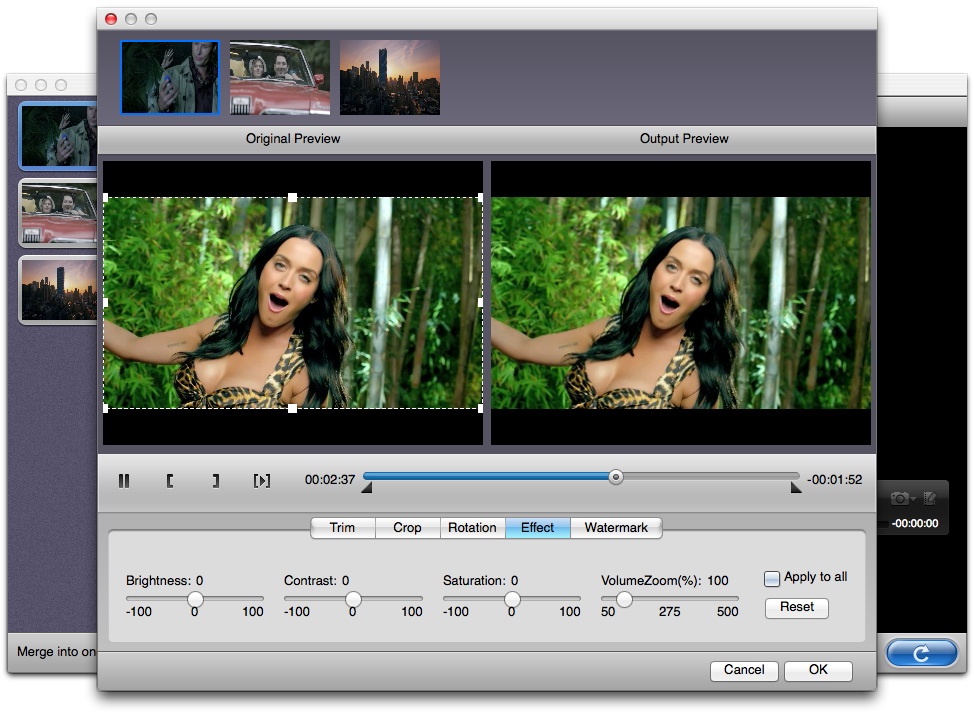Click the remaining time -00:01:52
The height and width of the screenshot is (715, 974).
(834, 480)
